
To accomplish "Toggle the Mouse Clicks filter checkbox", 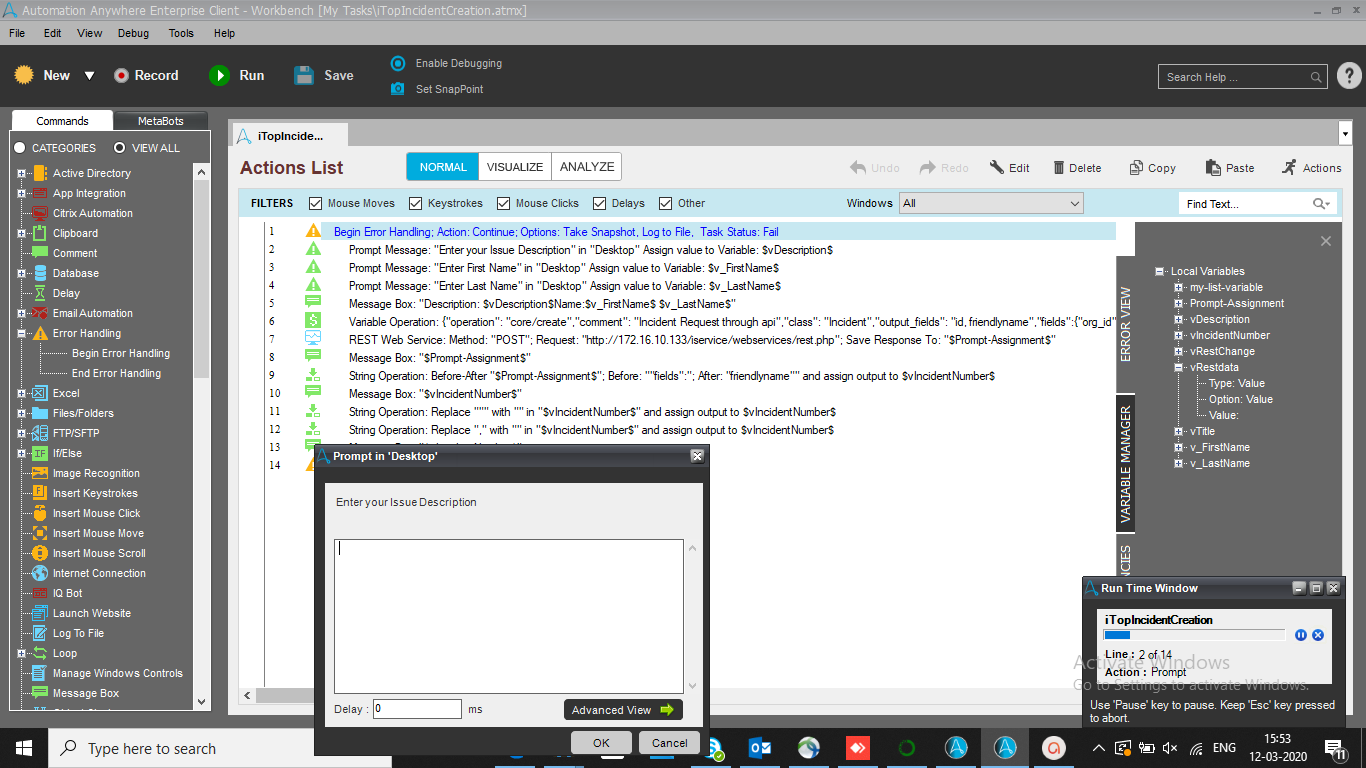I will coord(504,203).
